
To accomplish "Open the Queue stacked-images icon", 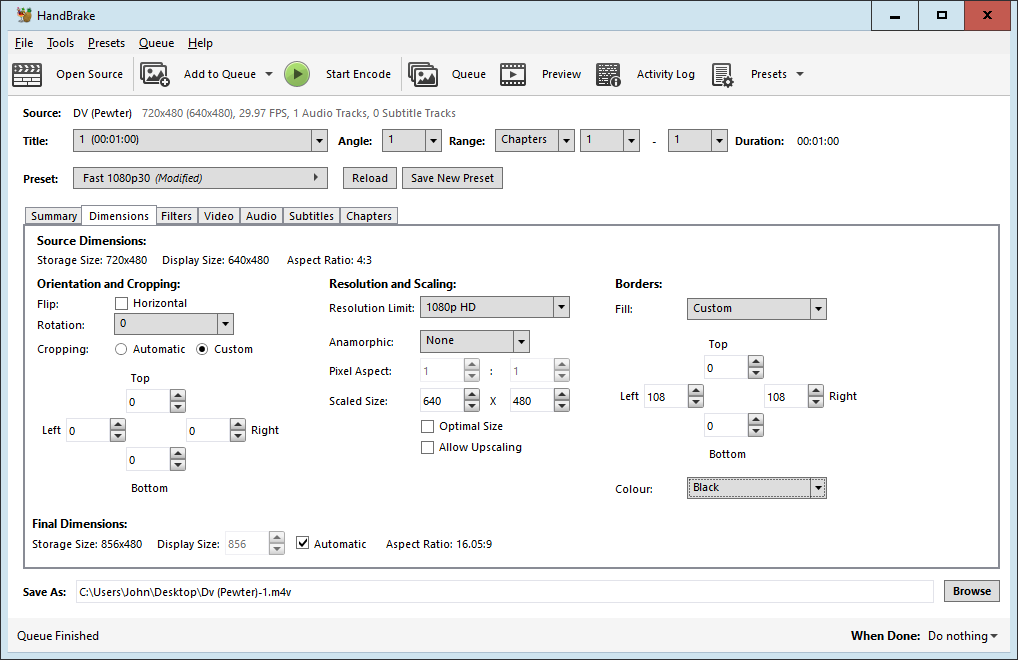I will point(423,75).
